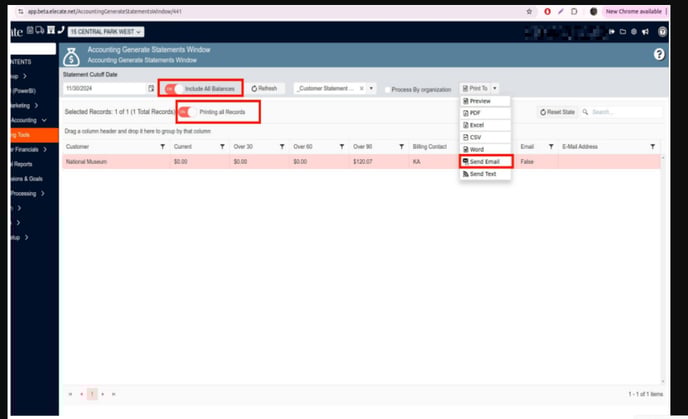Filter the E-Mail Address column
The width and height of the screenshot is (688, 419).
click(652, 146)
